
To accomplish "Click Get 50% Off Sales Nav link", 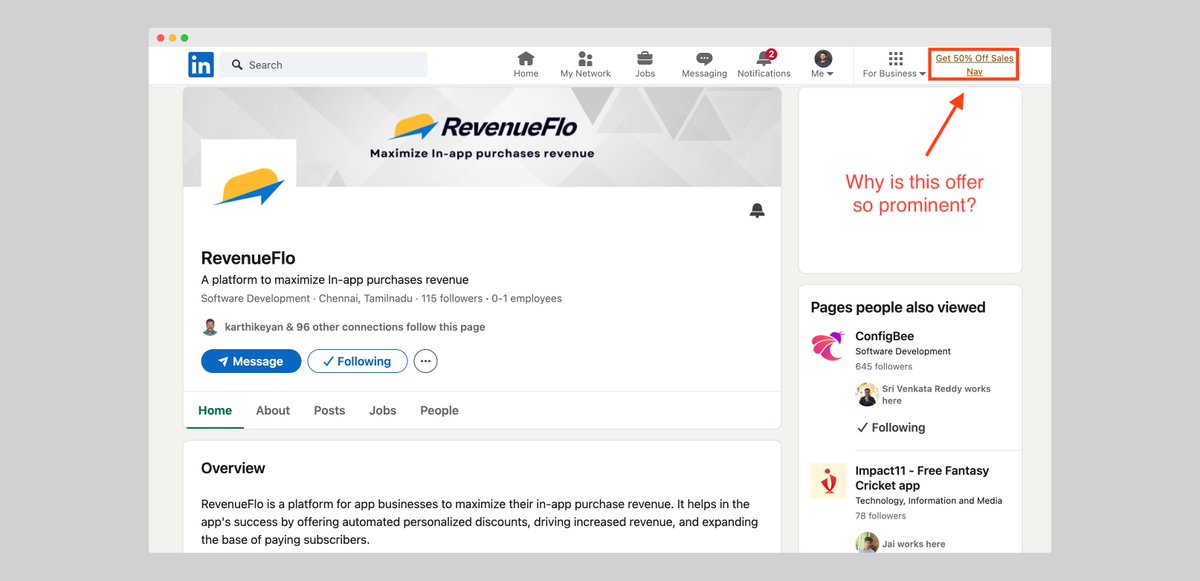I will click(974, 65).
